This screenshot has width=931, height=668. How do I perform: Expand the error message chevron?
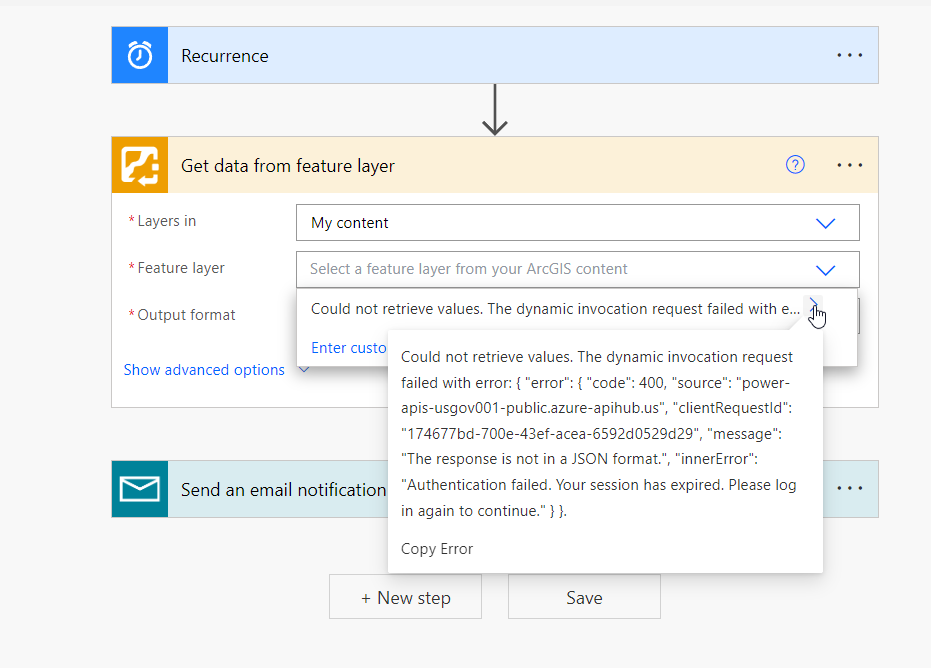pos(813,307)
